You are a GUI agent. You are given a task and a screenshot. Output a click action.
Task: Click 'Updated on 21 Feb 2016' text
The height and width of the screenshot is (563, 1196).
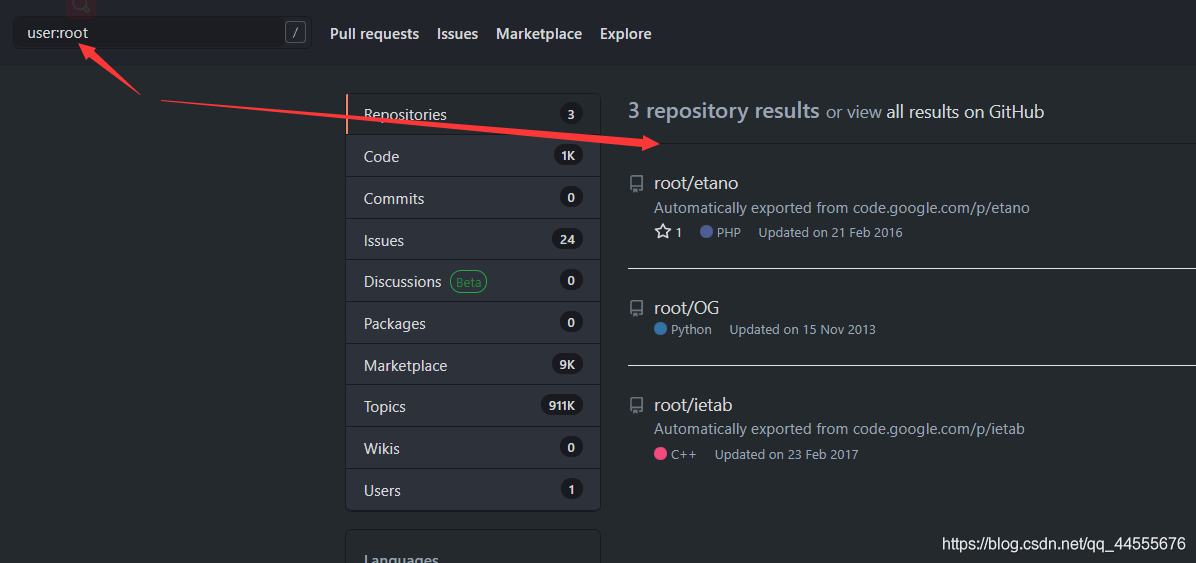coord(830,233)
